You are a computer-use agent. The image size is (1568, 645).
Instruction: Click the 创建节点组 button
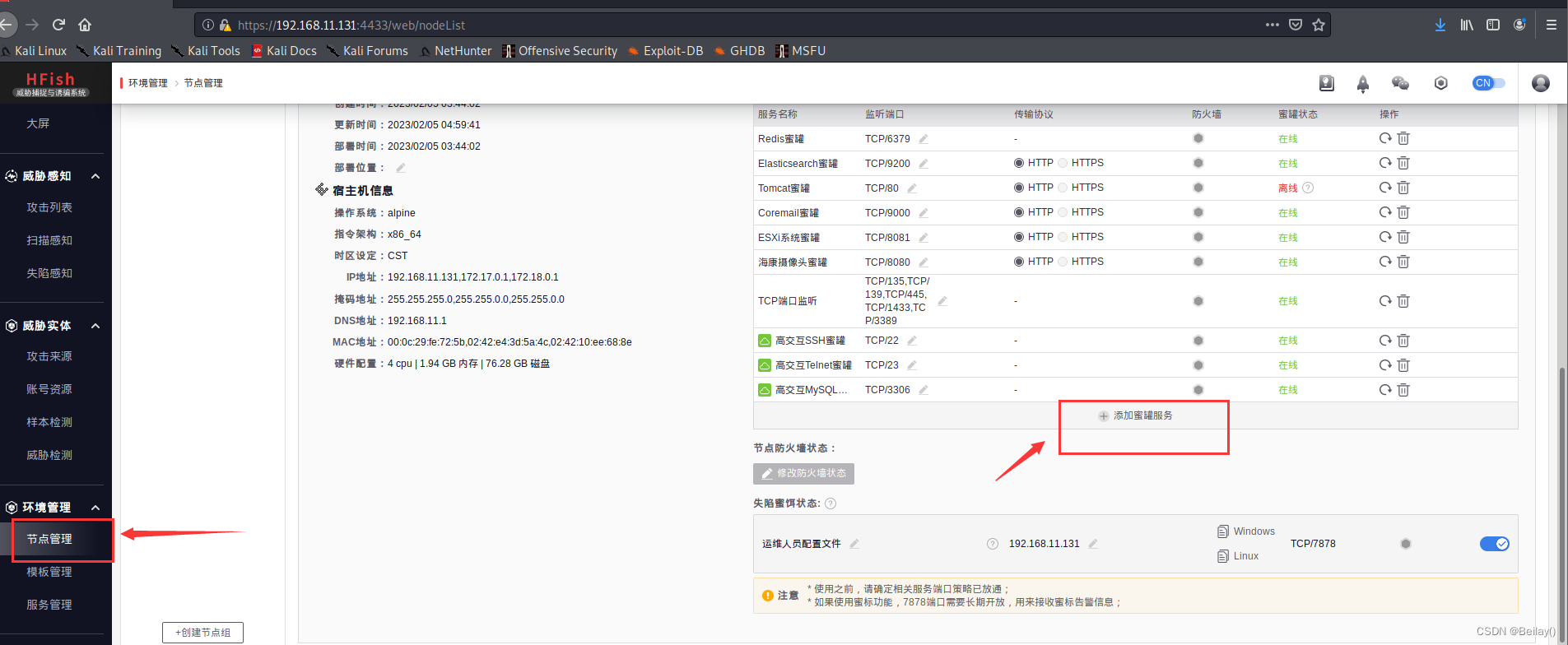[202, 633]
